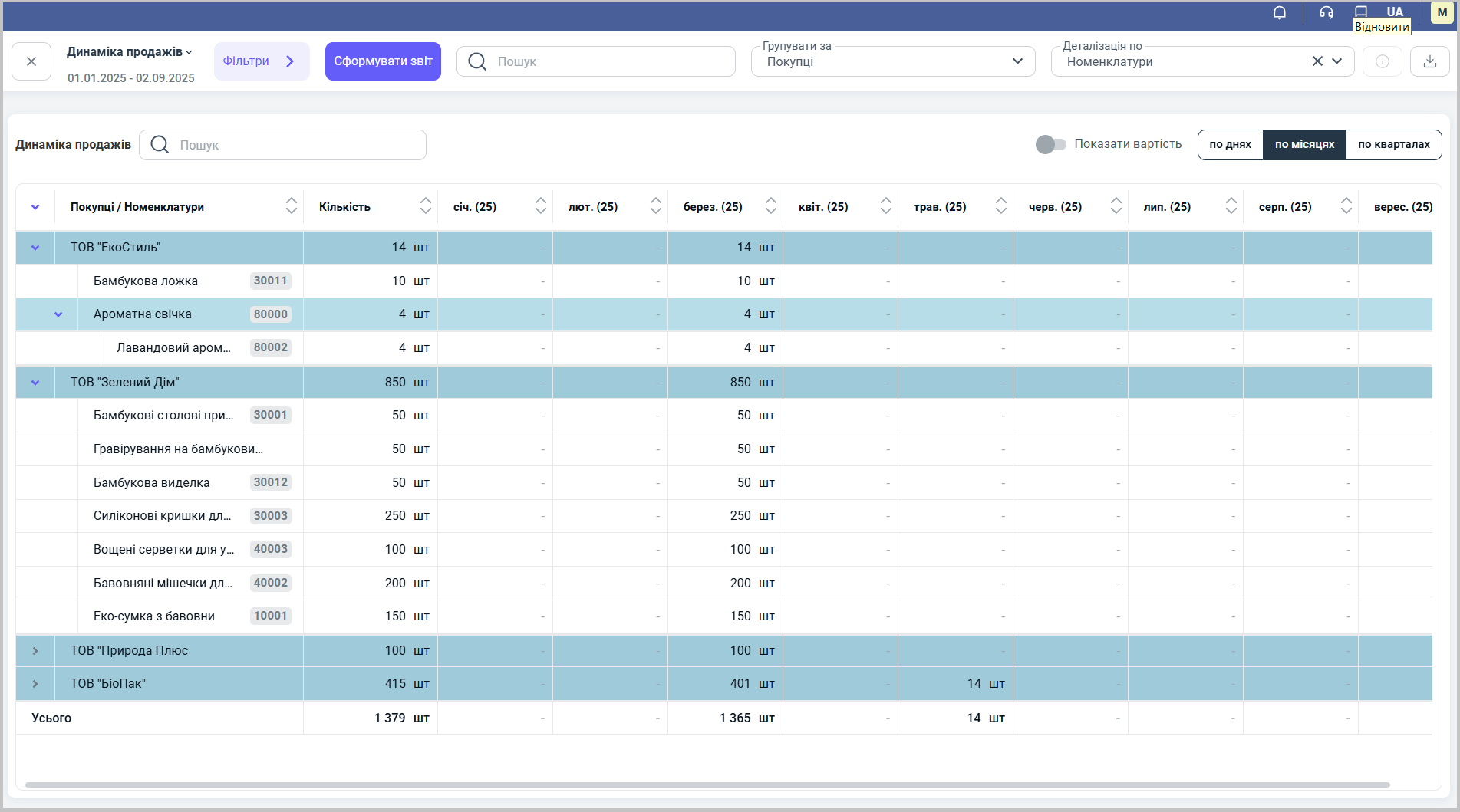Click the download report icon

pos(1429,61)
